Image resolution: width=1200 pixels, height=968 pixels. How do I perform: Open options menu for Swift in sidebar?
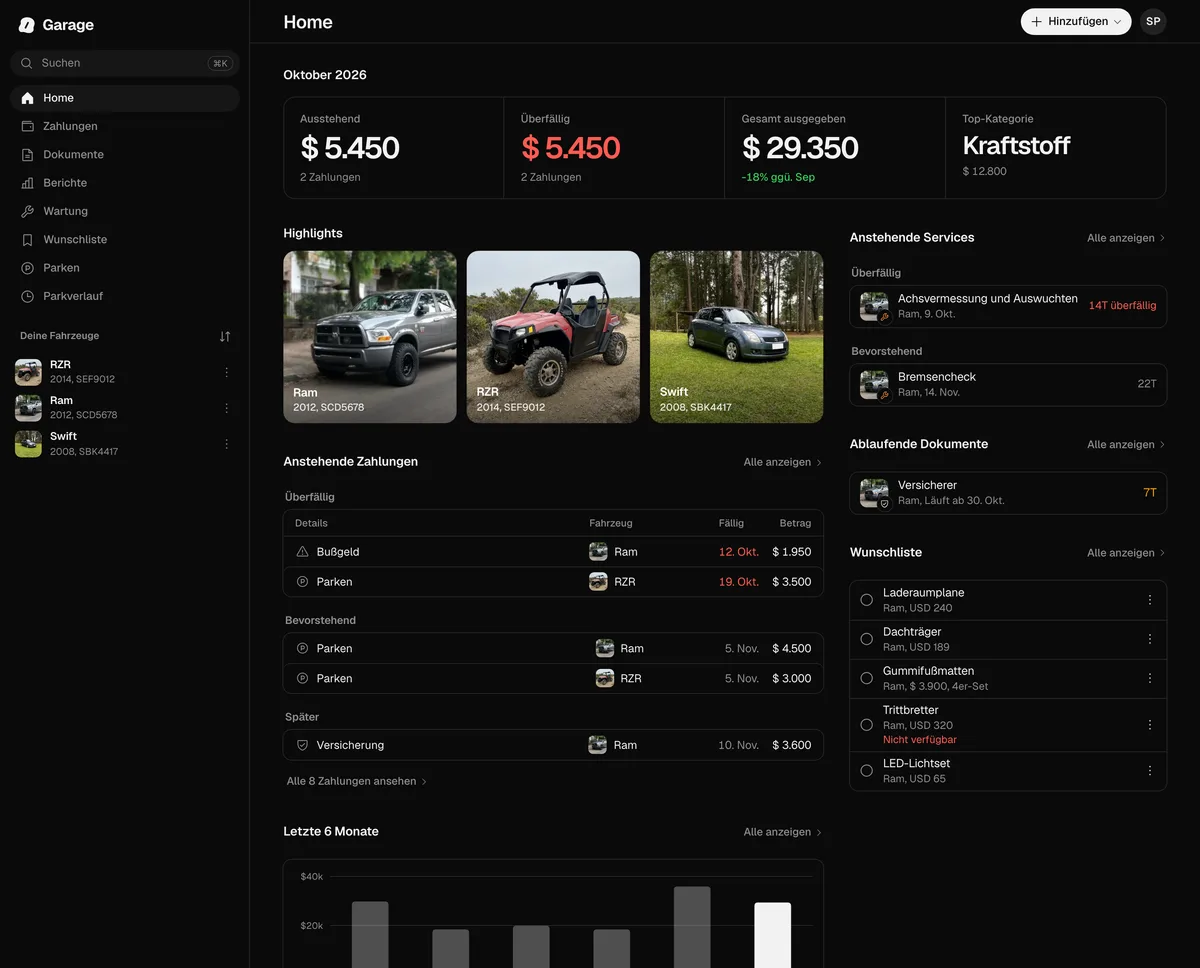226,444
